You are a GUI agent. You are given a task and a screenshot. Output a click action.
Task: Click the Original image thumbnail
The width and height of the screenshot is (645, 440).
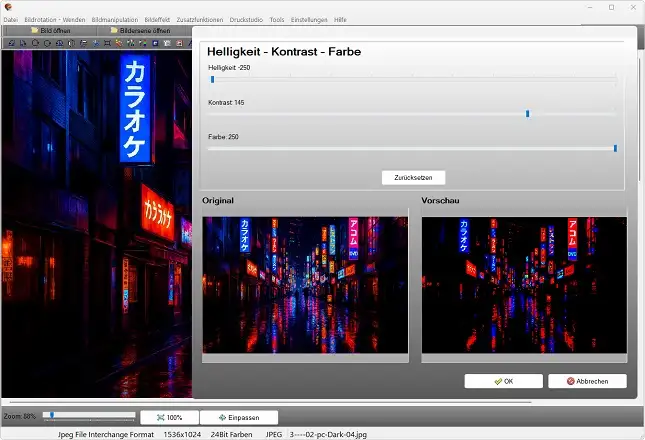(x=305, y=285)
